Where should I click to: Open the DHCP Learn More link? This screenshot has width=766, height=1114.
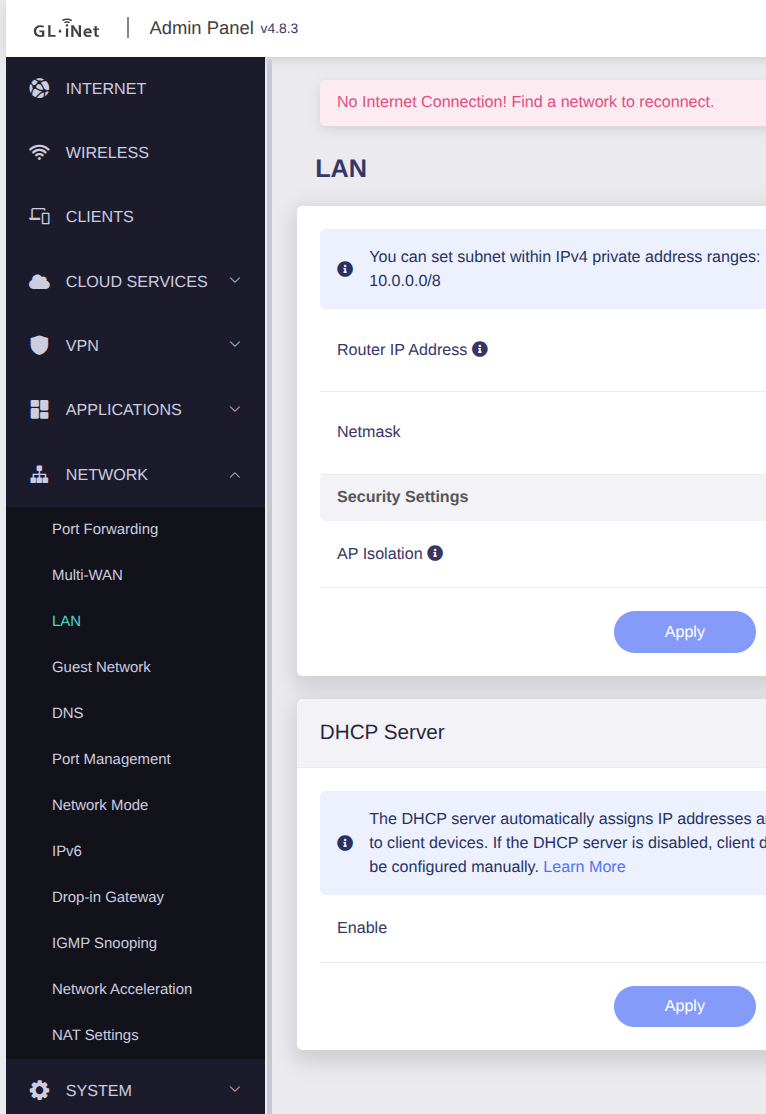pyautogui.click(x=584, y=867)
